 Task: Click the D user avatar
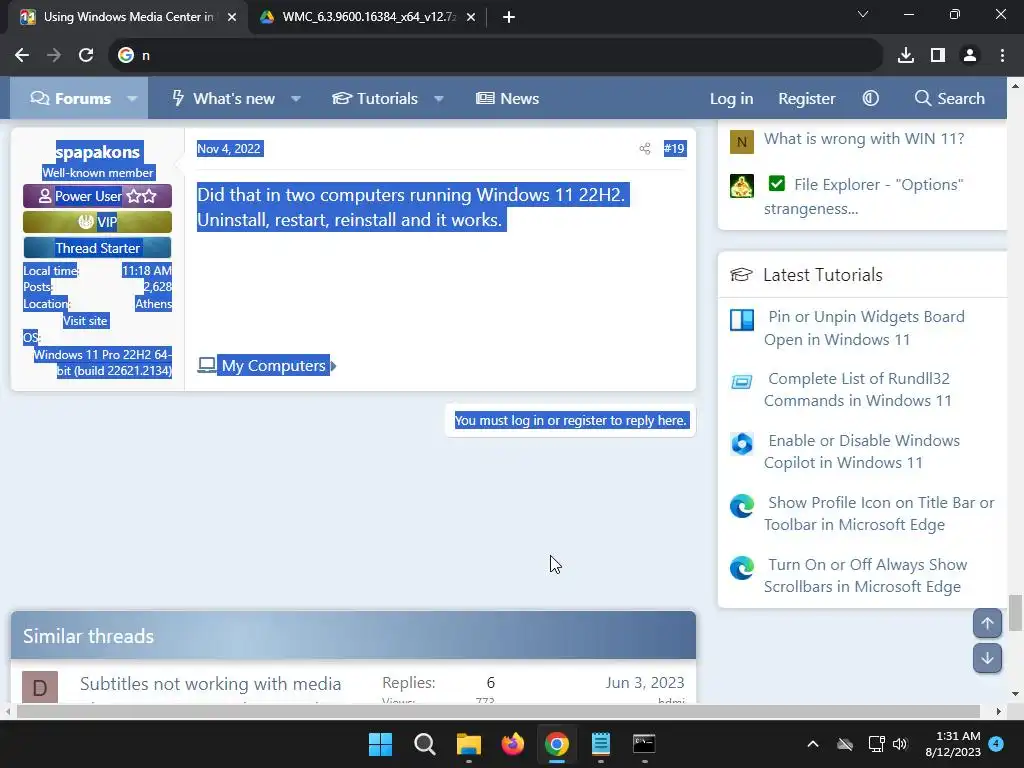tap(40, 687)
